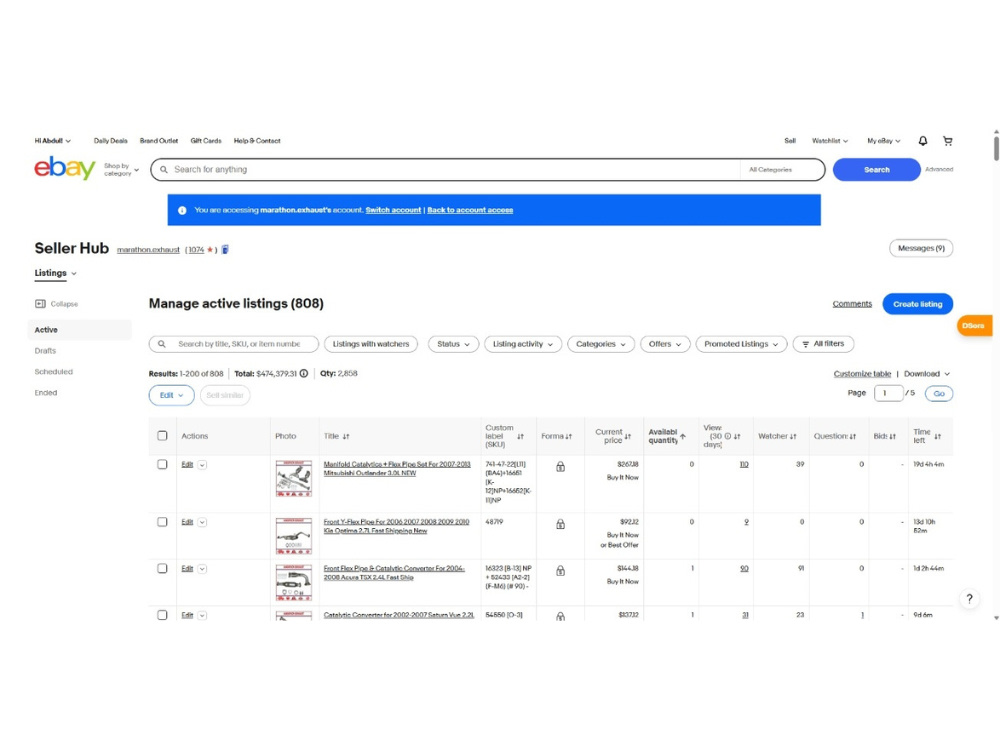Click the info icon next to Total amount
Viewport: 1000px width, 750px height.
point(304,374)
